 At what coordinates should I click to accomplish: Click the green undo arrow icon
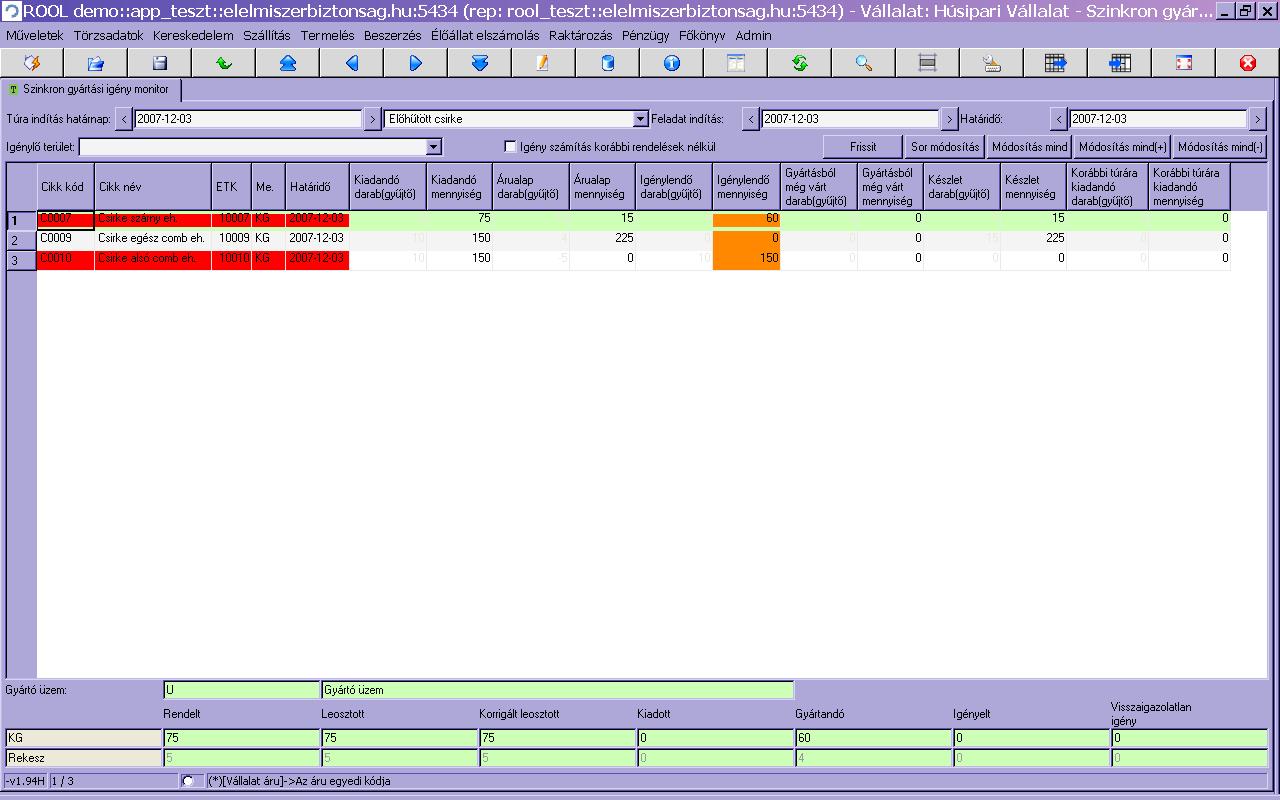tap(224, 63)
